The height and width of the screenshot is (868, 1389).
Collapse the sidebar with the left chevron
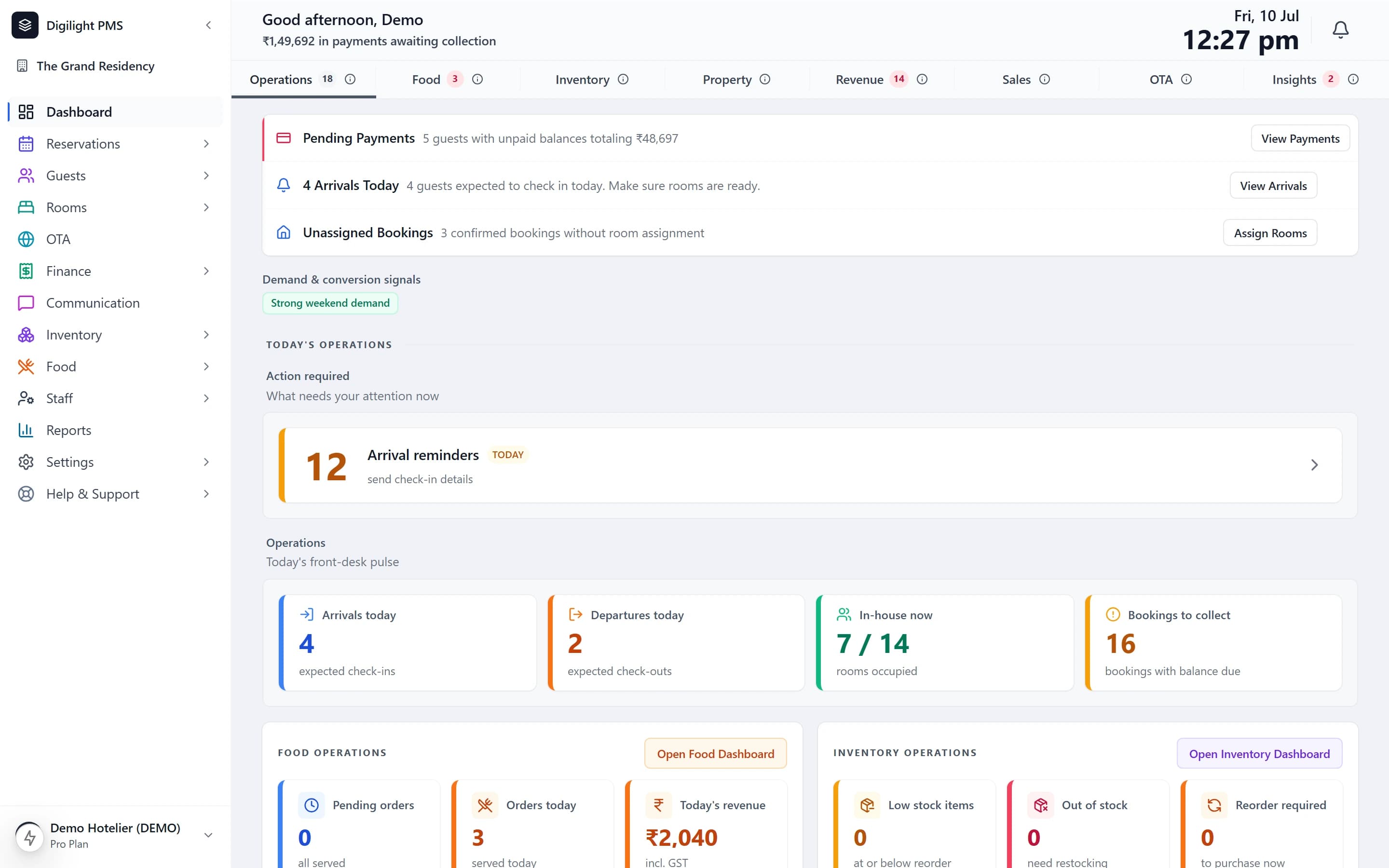click(208, 25)
